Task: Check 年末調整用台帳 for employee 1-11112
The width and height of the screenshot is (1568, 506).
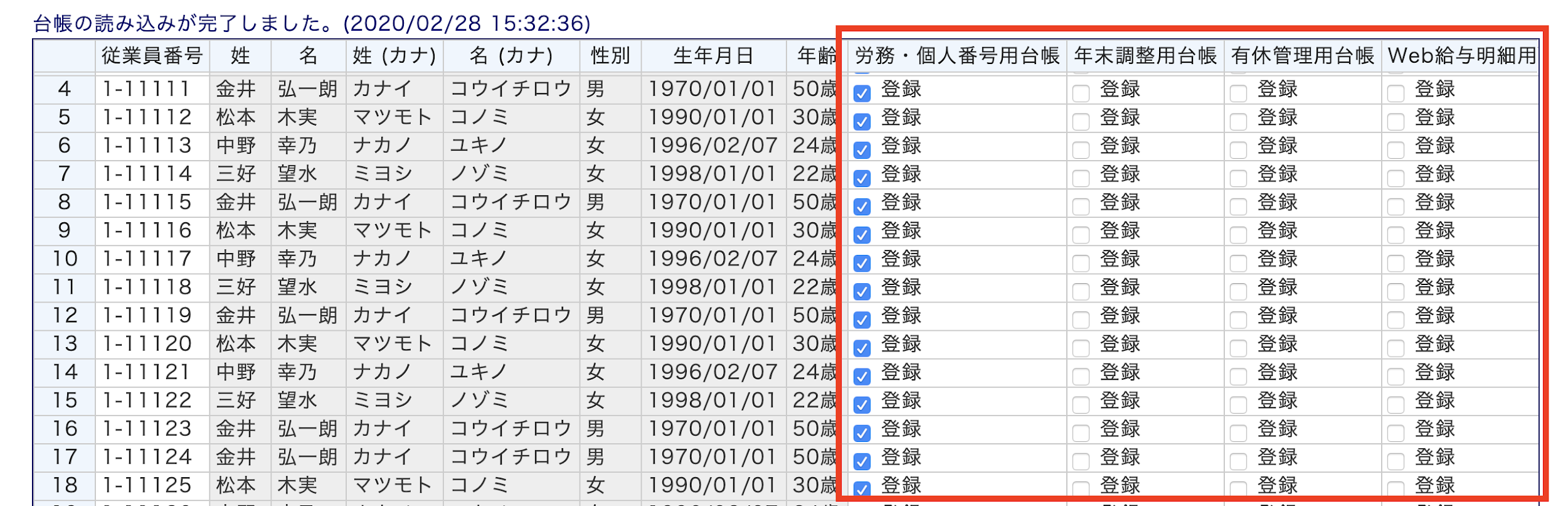Action: point(1081,122)
